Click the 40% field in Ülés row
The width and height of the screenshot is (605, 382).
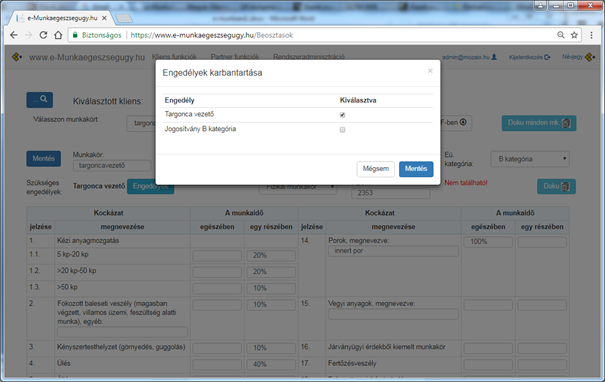point(271,364)
